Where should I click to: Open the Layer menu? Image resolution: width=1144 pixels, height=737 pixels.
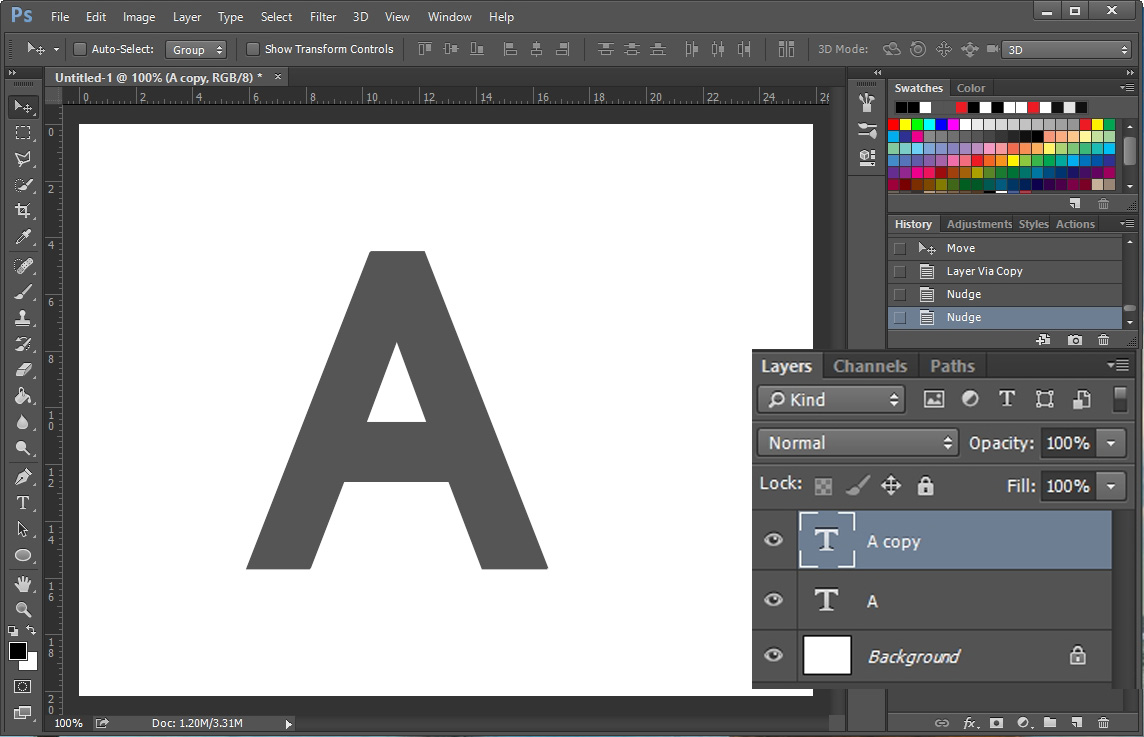(187, 17)
